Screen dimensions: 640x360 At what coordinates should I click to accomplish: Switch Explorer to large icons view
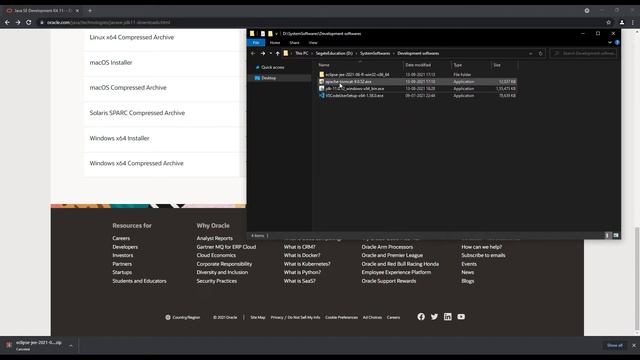616,236
